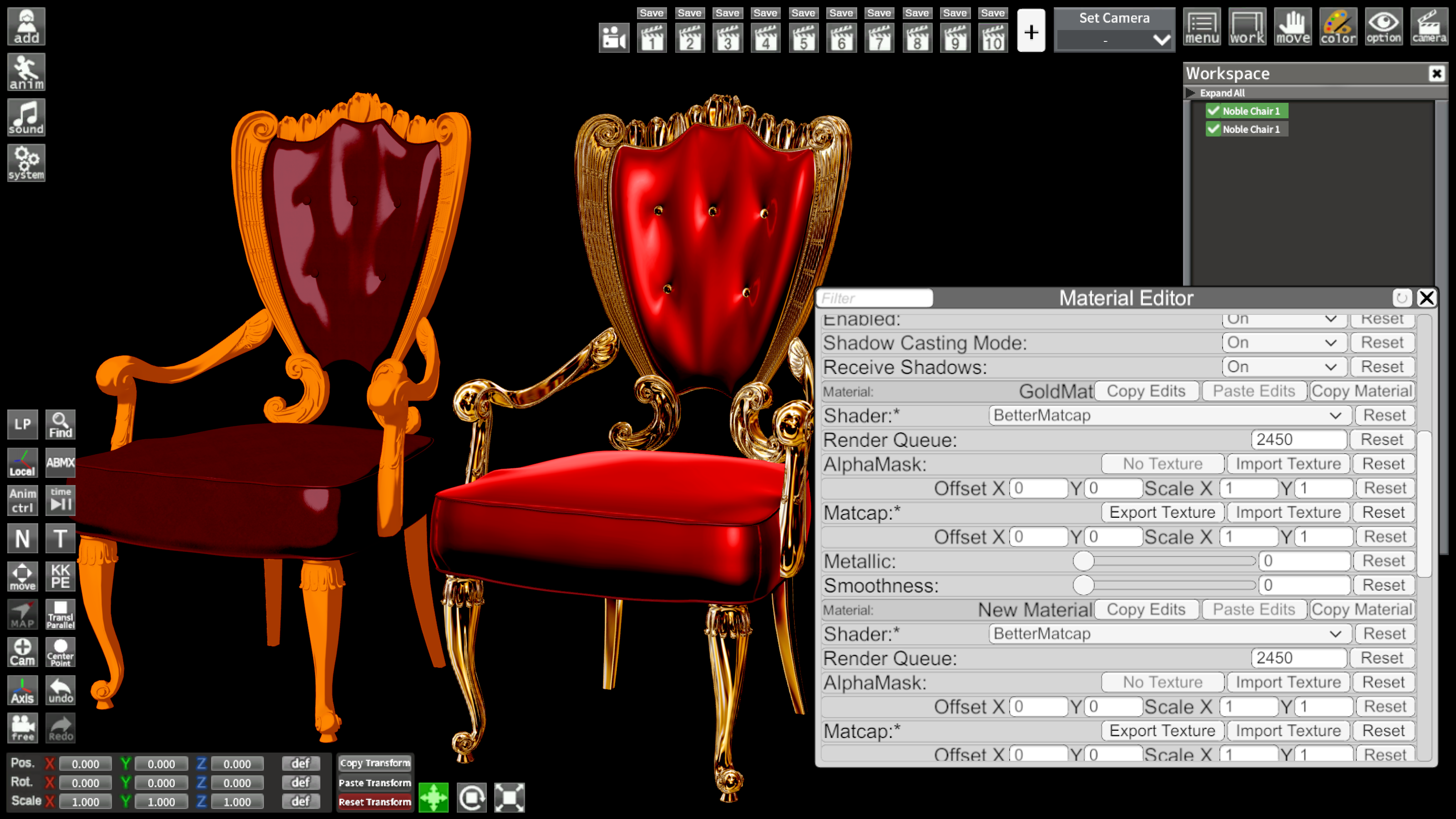Click Copy Edits for New Material

1146,609
